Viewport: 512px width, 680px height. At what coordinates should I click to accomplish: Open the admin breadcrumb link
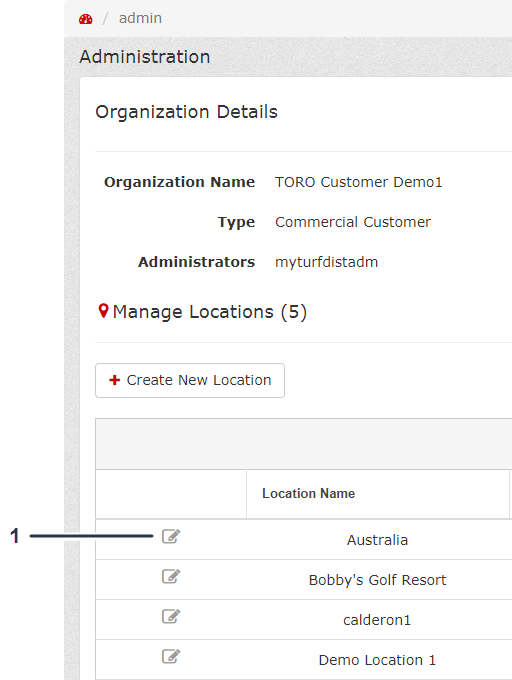pyautogui.click(x=140, y=18)
